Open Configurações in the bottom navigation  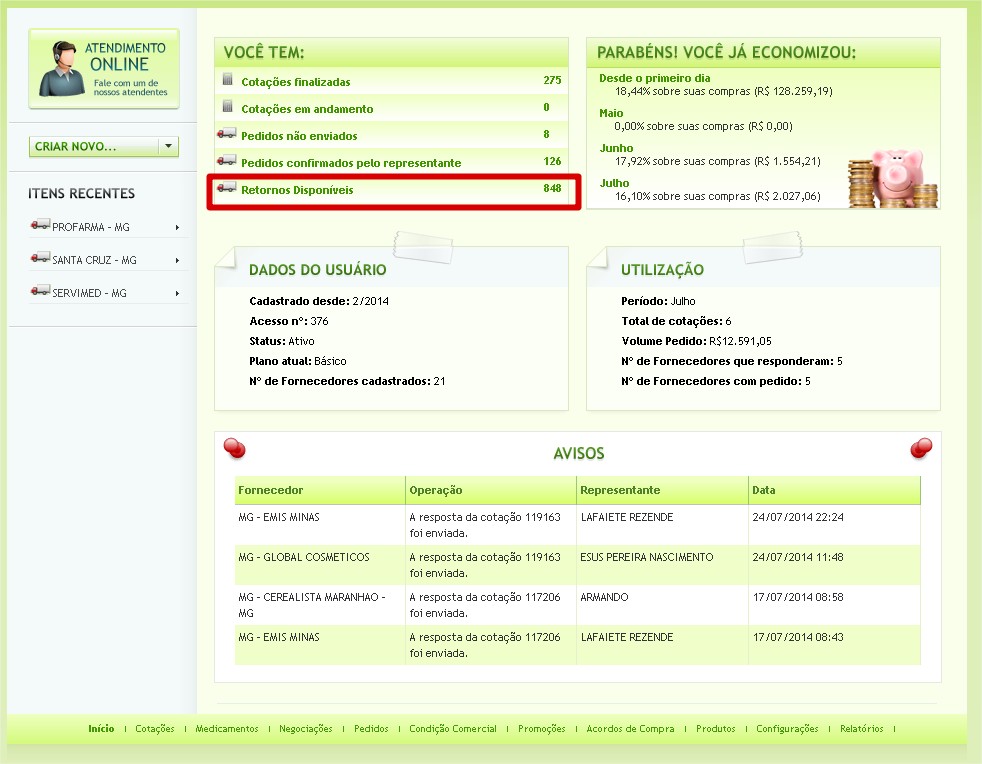[787, 729]
